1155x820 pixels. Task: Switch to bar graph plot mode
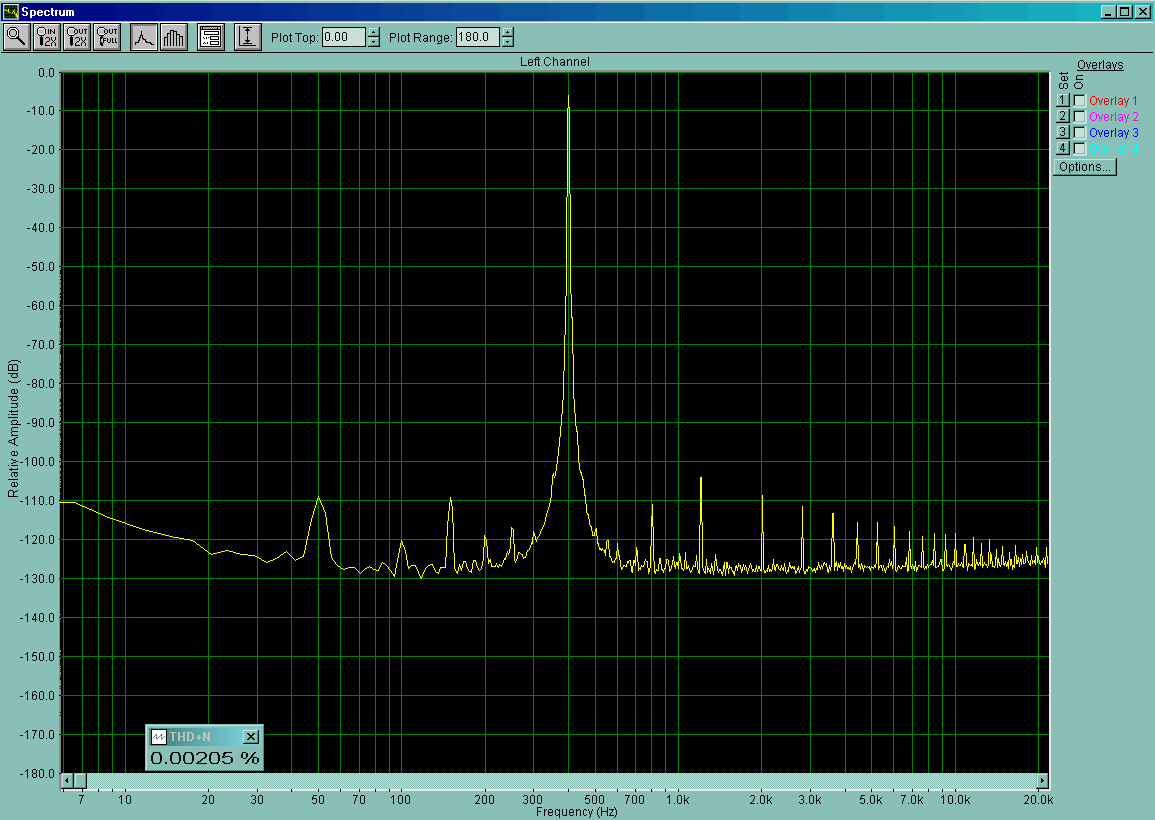(x=174, y=37)
